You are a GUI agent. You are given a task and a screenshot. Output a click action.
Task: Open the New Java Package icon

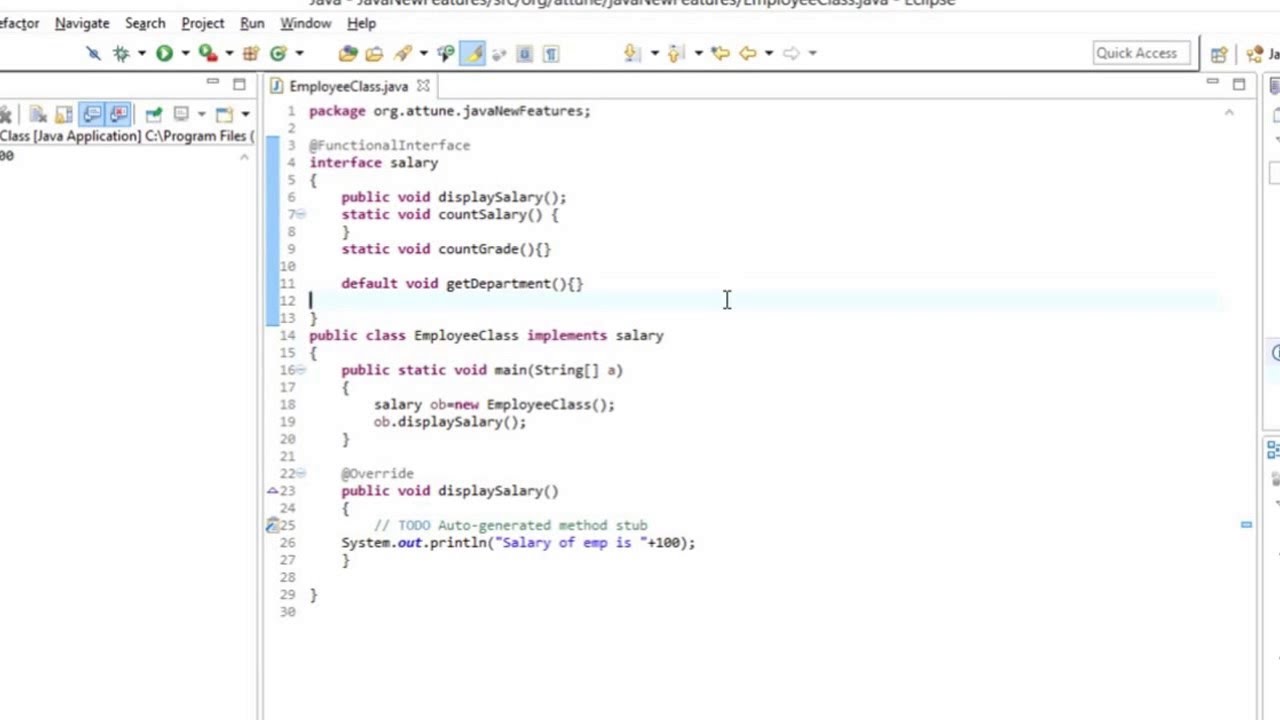click(251, 53)
